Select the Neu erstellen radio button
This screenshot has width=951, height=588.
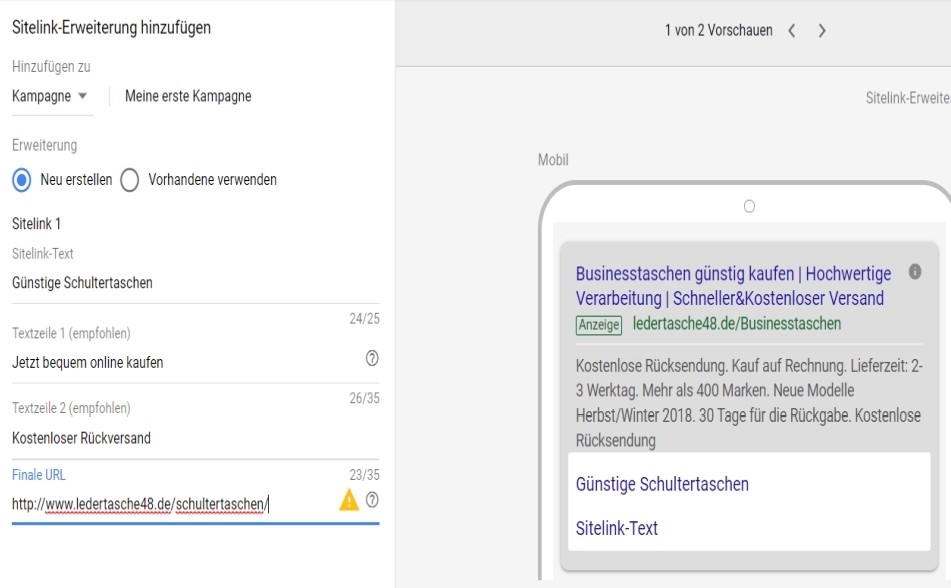click(x=21, y=180)
